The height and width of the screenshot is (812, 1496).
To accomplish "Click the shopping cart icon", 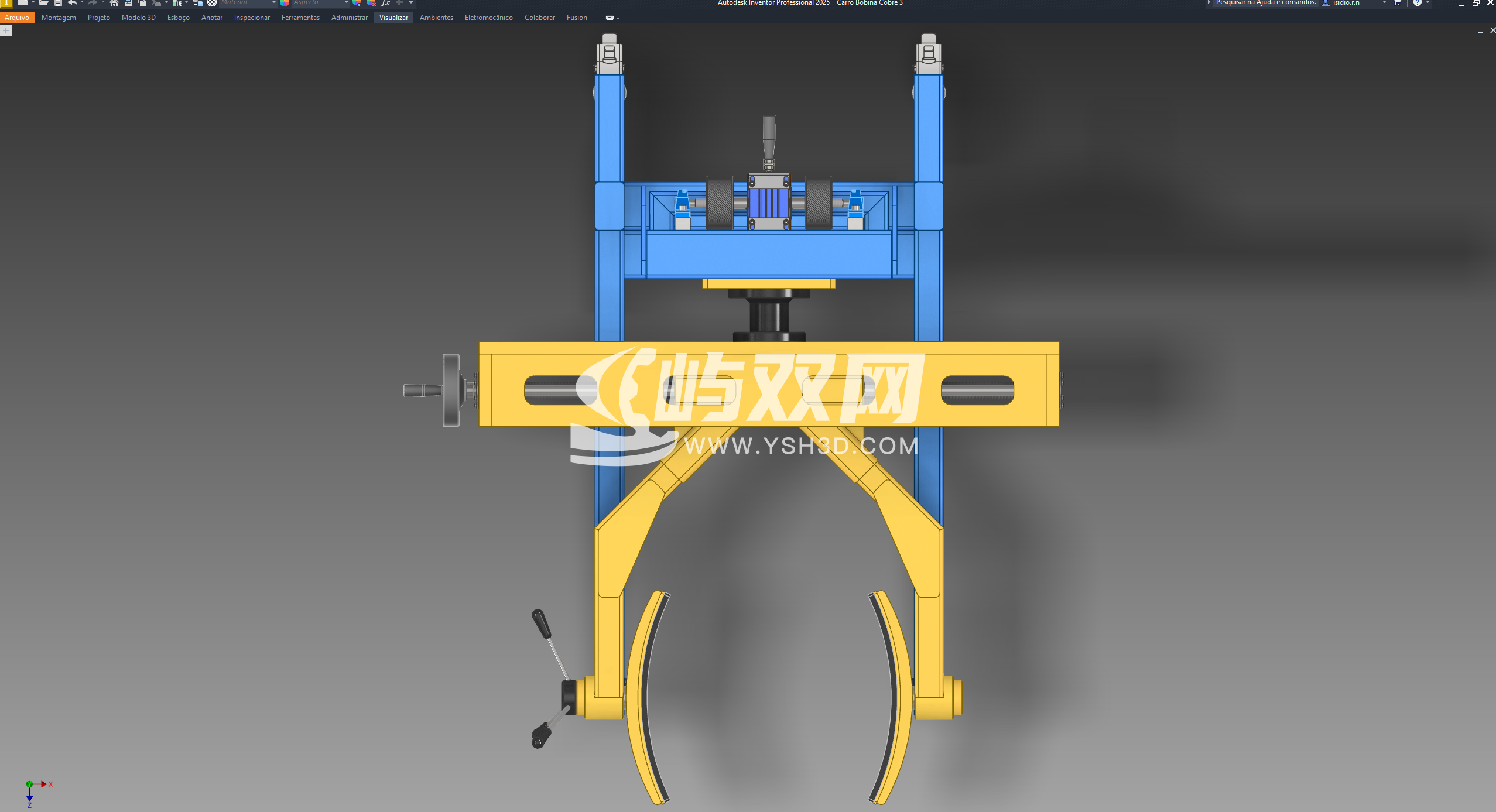I will coord(1397,3).
